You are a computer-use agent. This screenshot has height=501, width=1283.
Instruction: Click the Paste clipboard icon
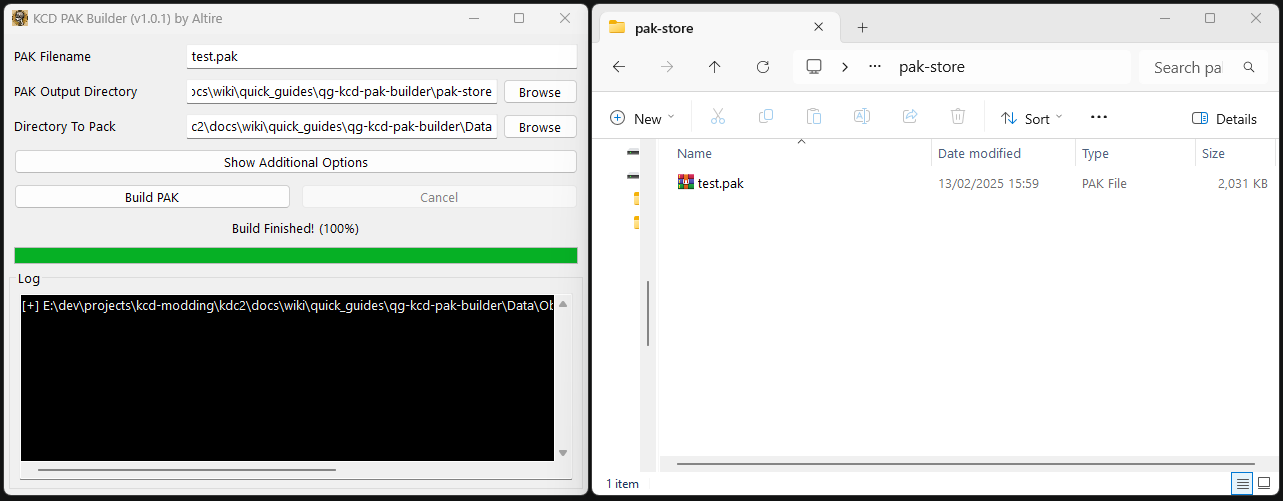[x=814, y=117]
